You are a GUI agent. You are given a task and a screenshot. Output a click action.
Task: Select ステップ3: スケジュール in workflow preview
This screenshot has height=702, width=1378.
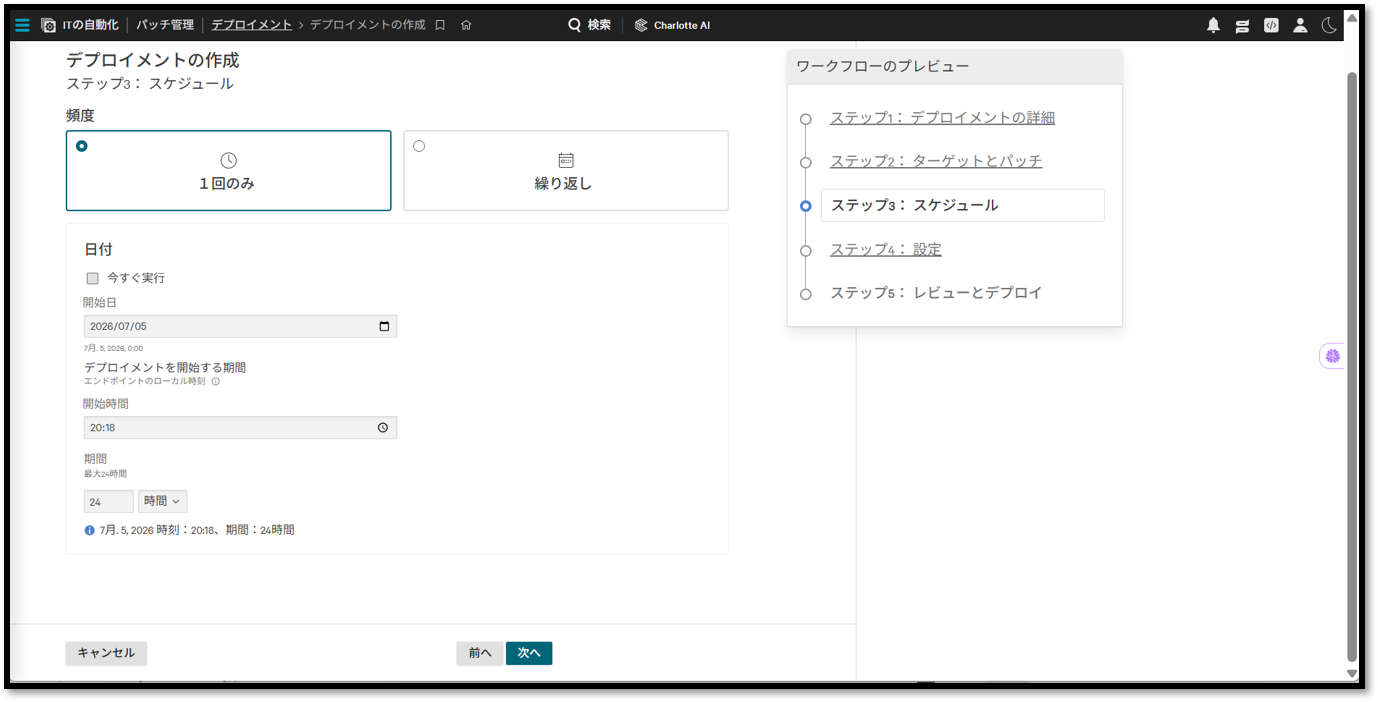click(x=962, y=205)
